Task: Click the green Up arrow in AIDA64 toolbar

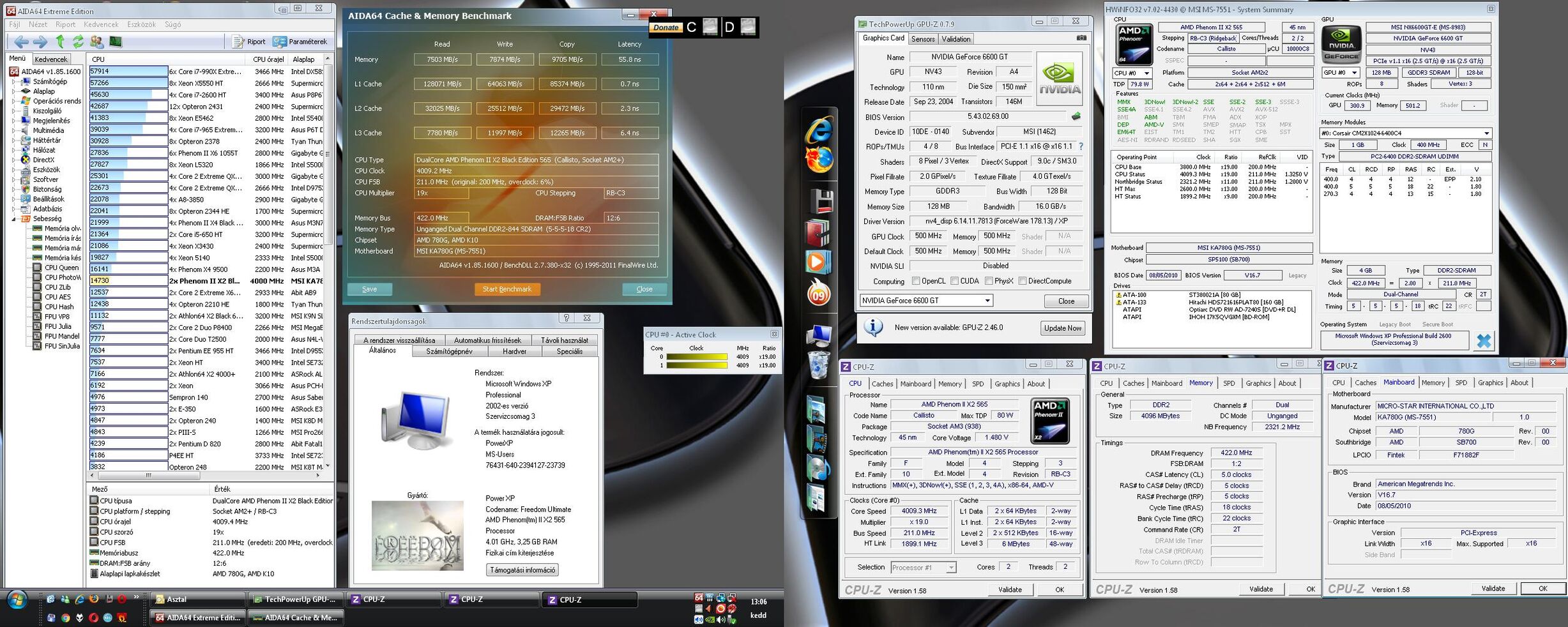Action: click(60, 42)
